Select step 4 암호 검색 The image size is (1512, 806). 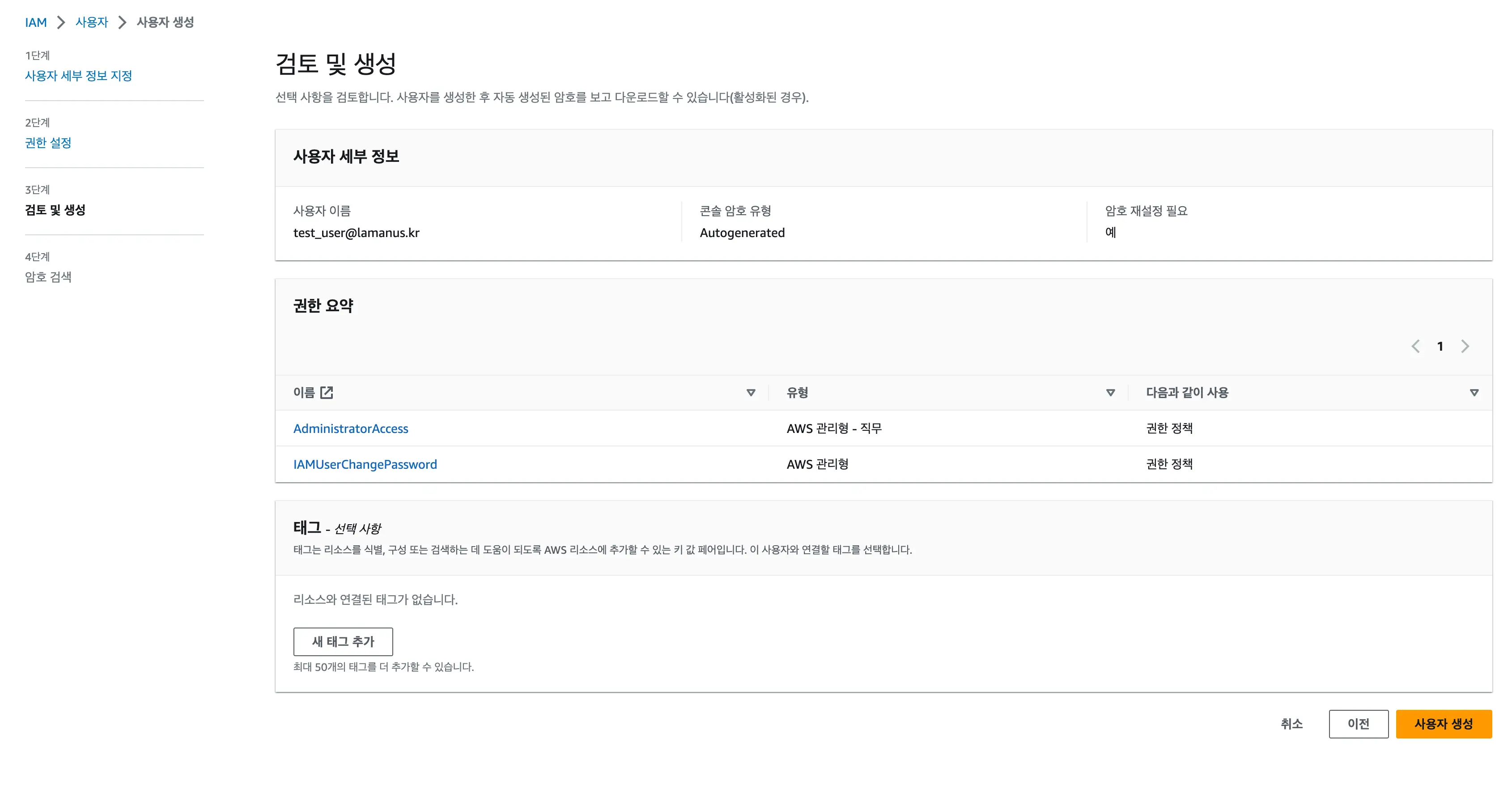[x=48, y=277]
